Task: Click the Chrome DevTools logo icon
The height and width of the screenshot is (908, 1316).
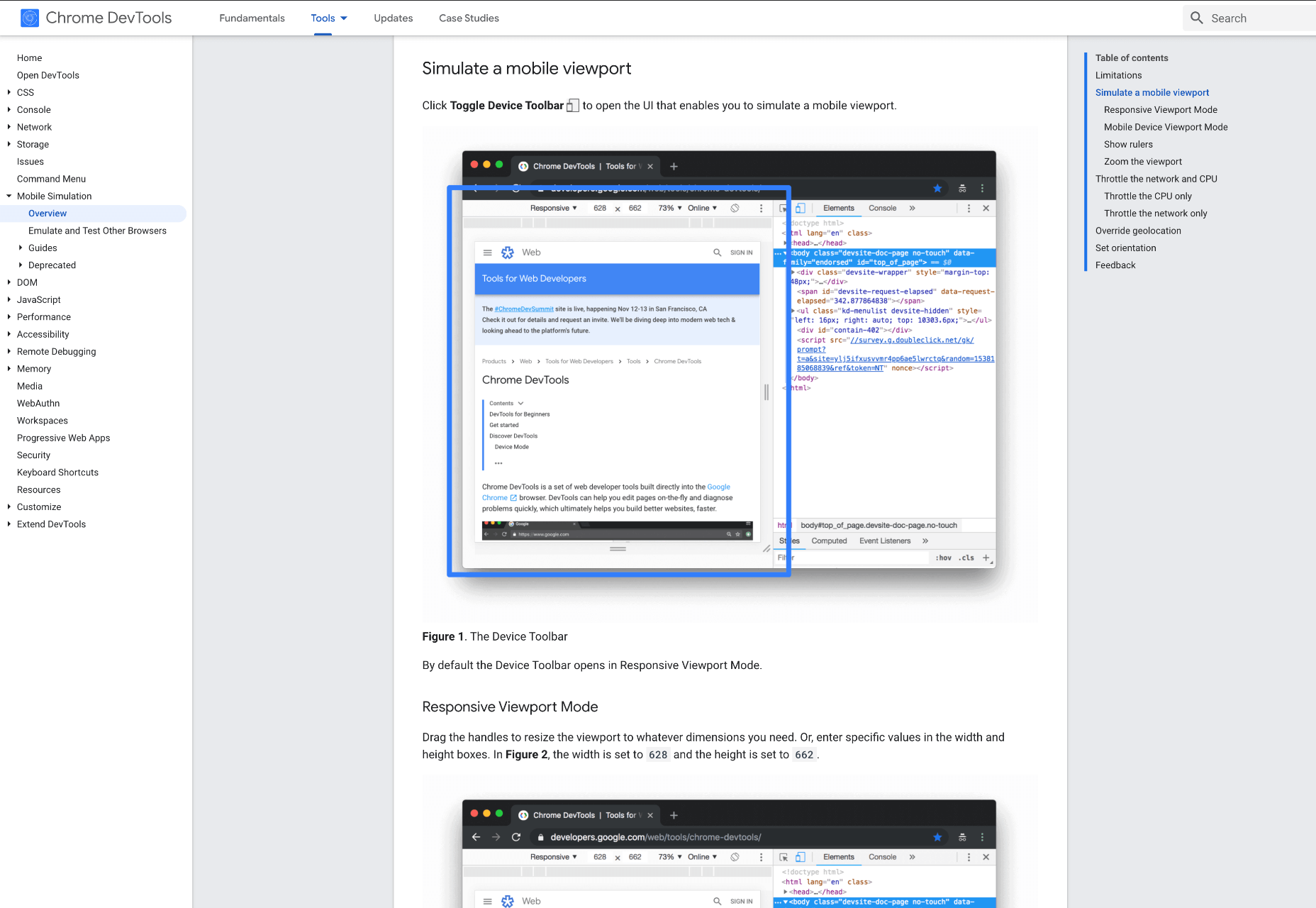Action: pos(30,18)
